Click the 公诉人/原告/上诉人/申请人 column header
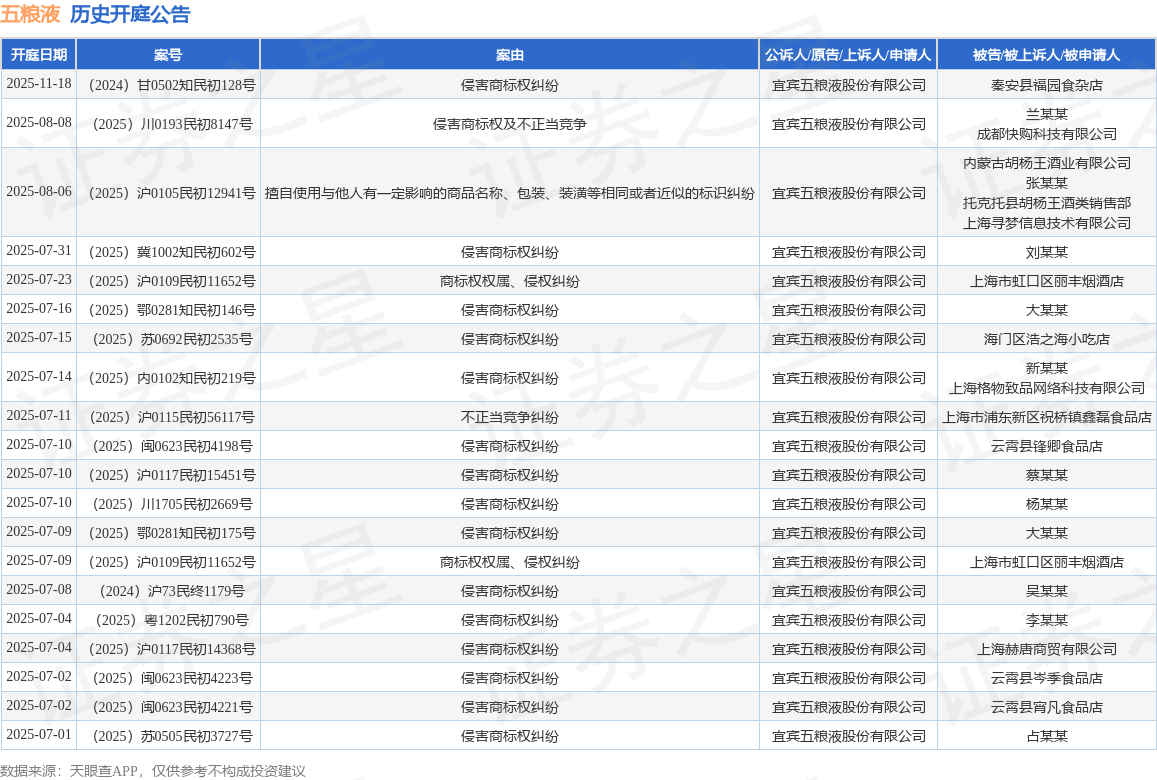 pos(849,55)
